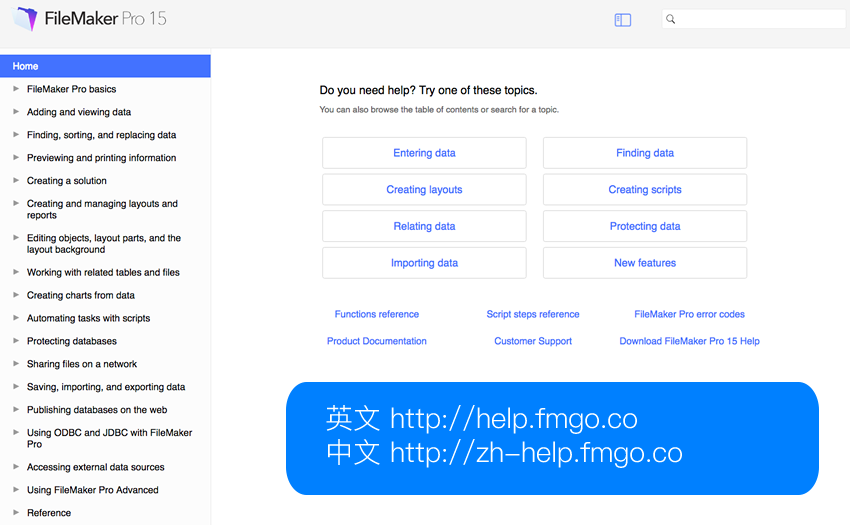Open Working with related tables and files
Viewport: 850px width, 525px height.
click(x=103, y=272)
